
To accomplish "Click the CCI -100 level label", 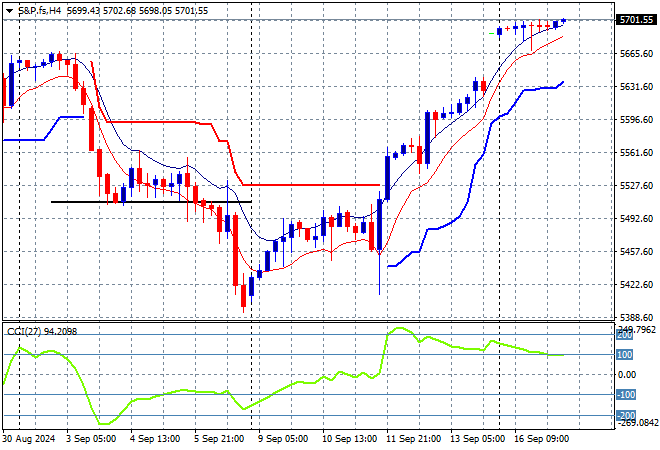I will (x=626, y=395).
